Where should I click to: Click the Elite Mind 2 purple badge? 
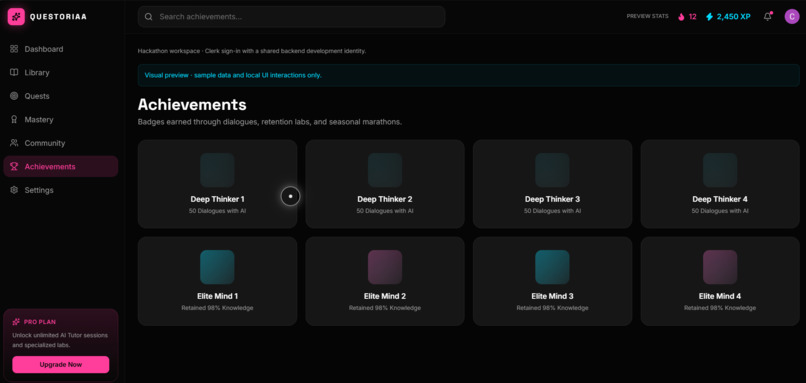385,267
